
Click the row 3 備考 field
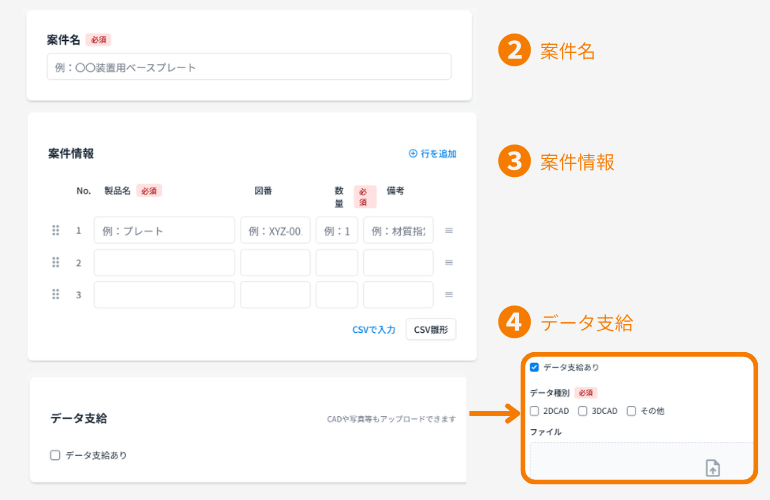pyautogui.click(x=398, y=294)
